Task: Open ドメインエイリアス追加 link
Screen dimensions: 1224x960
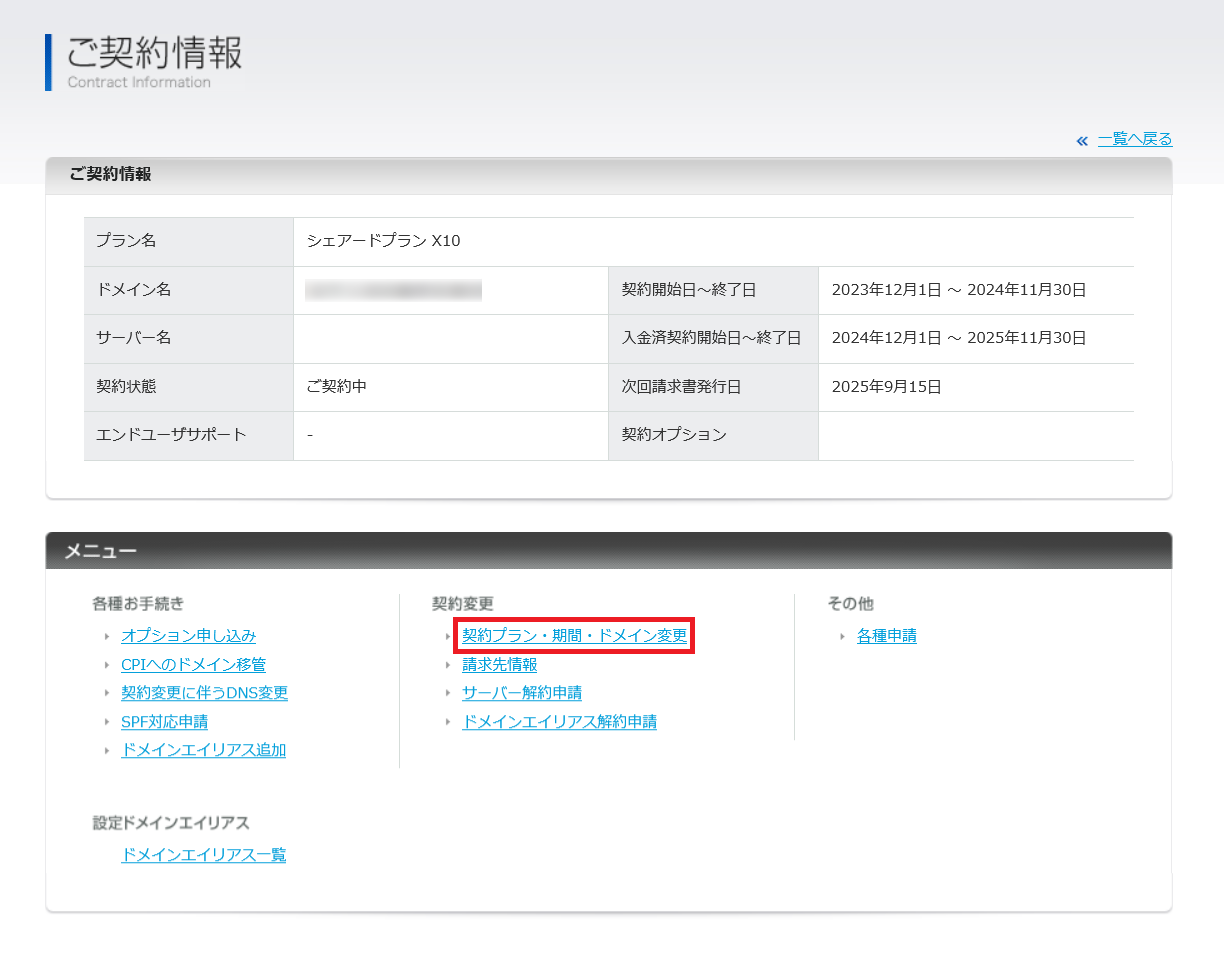Action: pyautogui.click(x=203, y=750)
